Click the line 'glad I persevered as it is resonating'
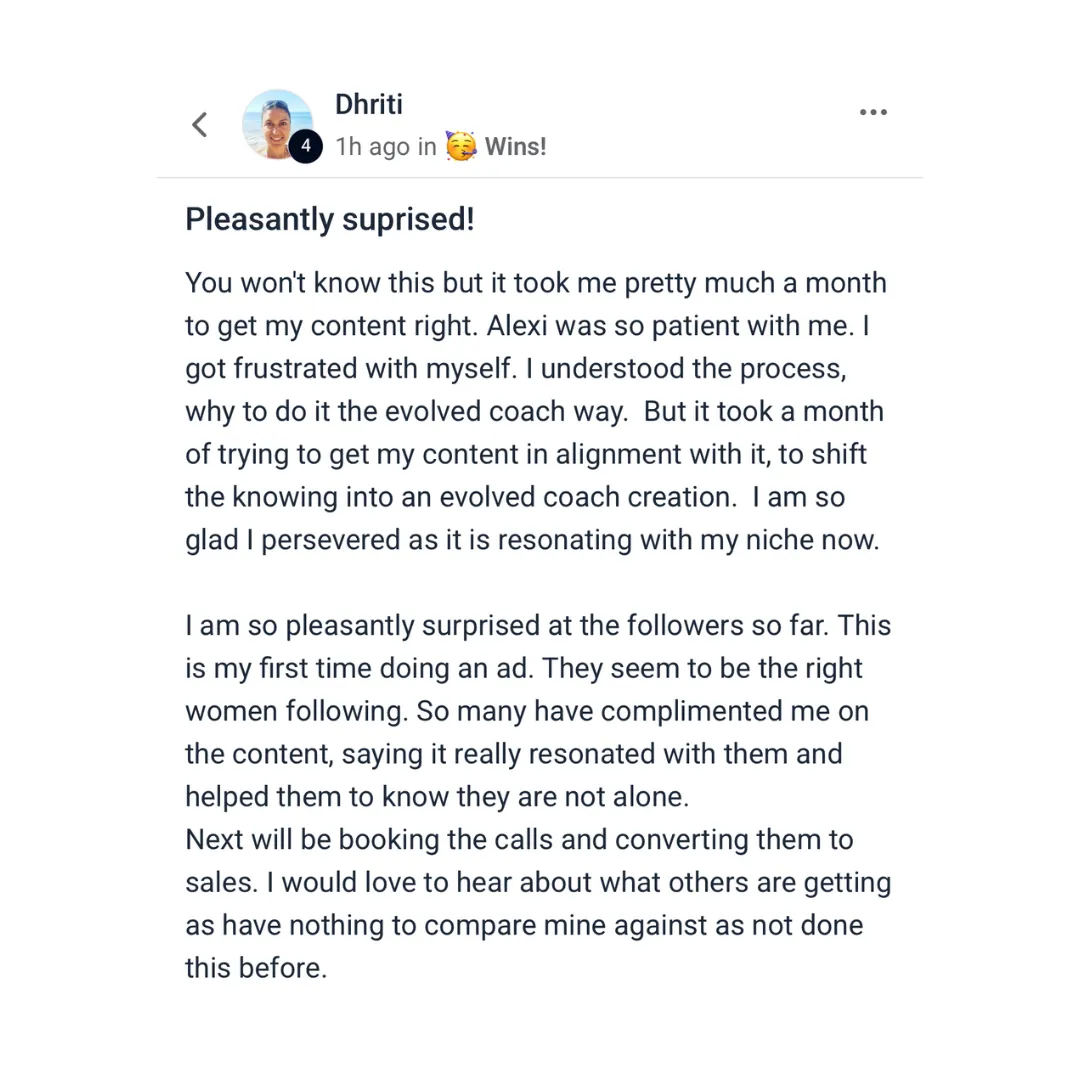Screen dimensions: 1080x1080 532,540
